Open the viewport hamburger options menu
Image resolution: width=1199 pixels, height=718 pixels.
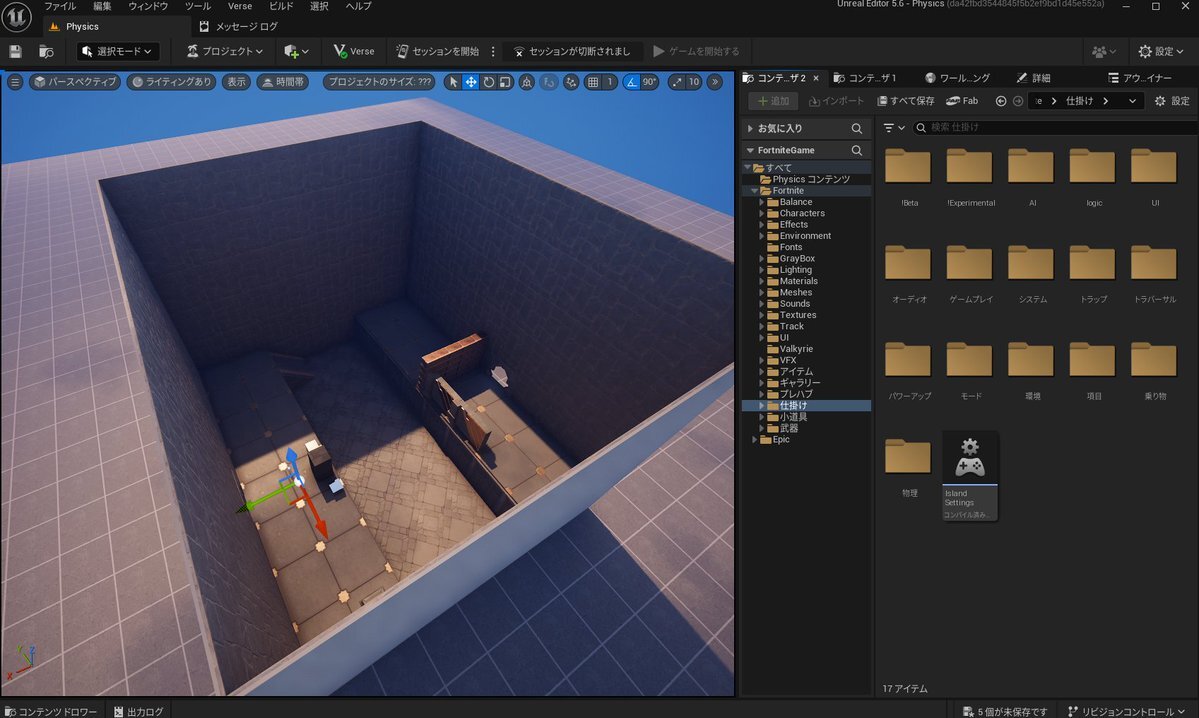click(15, 82)
